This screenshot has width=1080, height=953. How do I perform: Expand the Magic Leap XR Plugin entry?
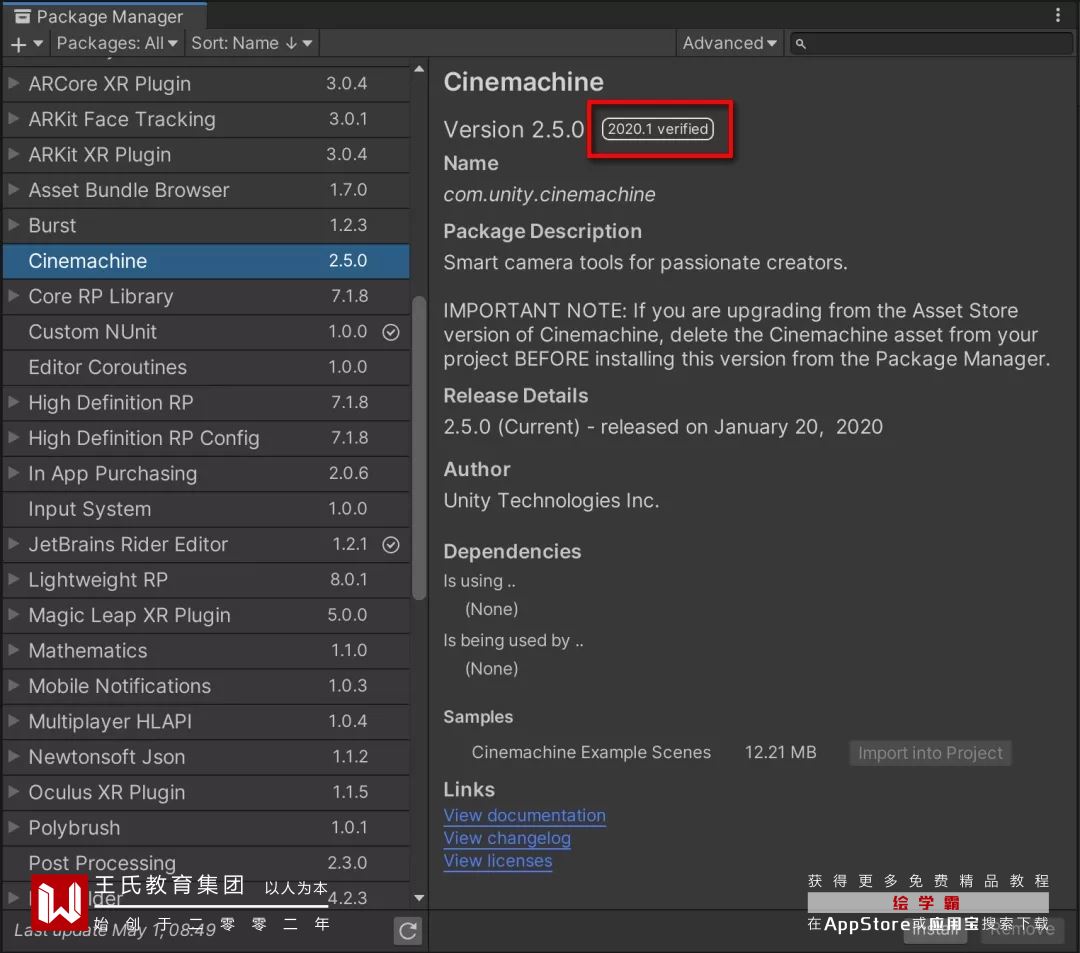point(13,615)
